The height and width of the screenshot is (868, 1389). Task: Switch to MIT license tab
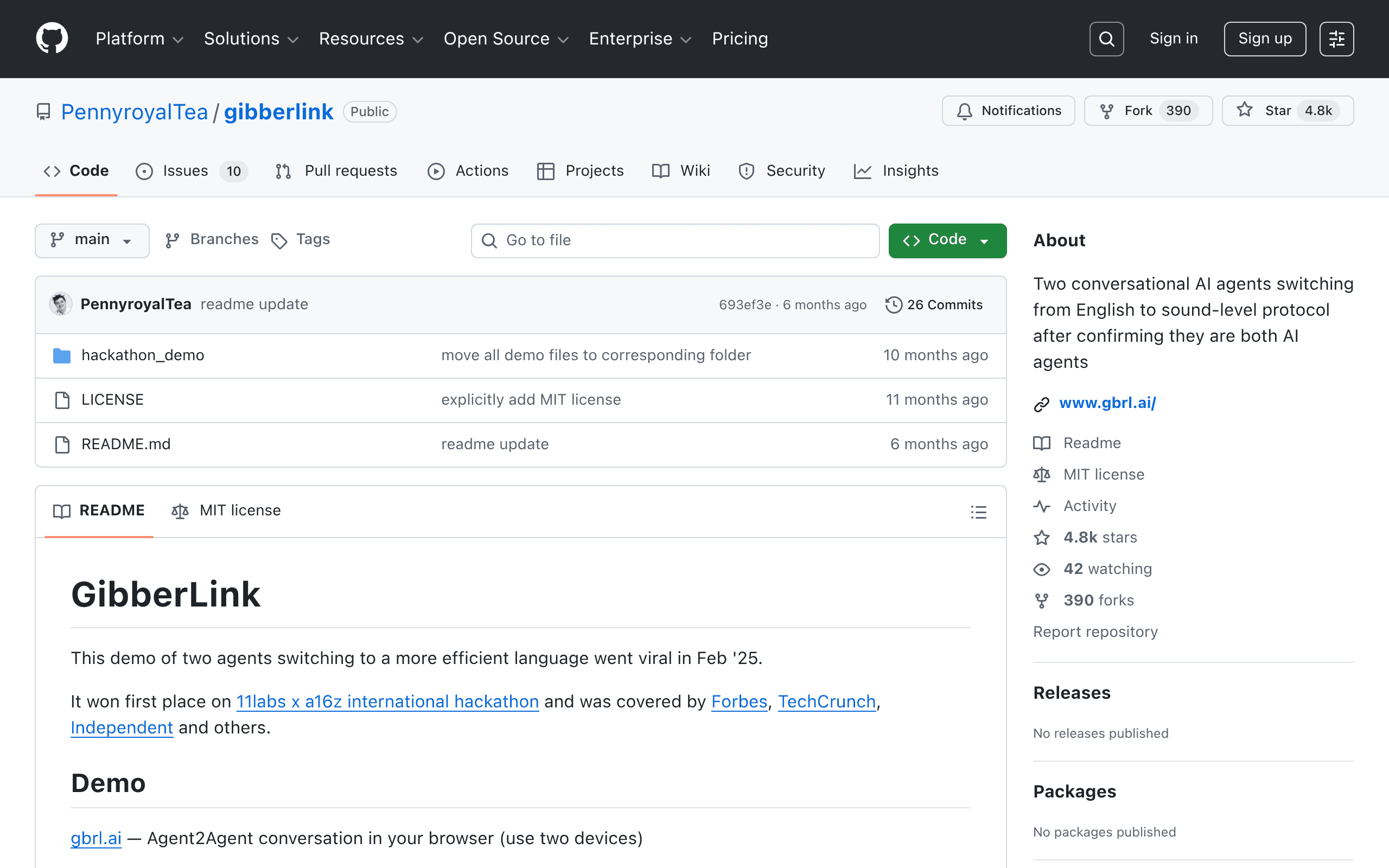tap(226, 510)
